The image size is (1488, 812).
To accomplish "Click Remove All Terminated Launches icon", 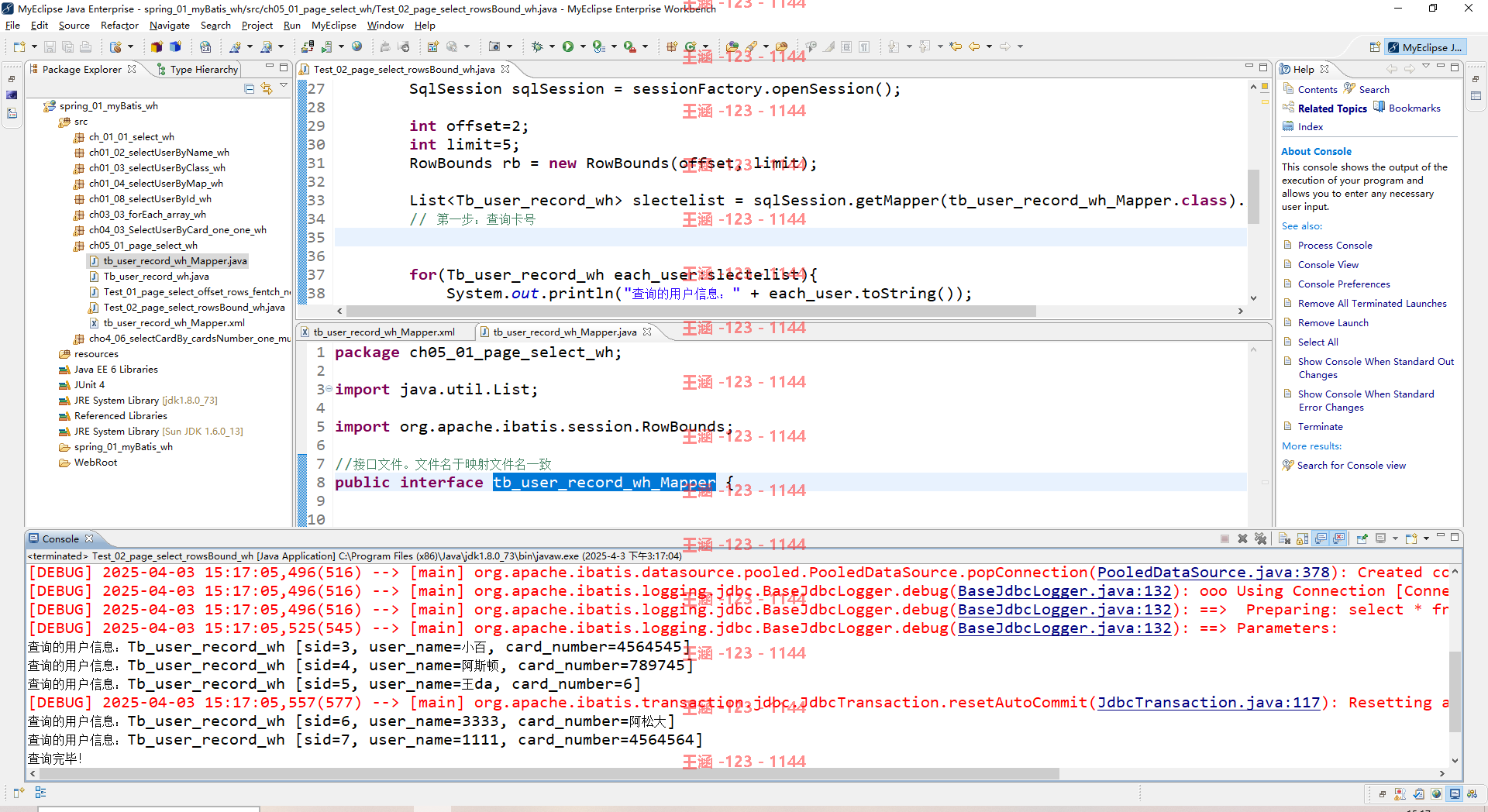I will click(x=1260, y=538).
